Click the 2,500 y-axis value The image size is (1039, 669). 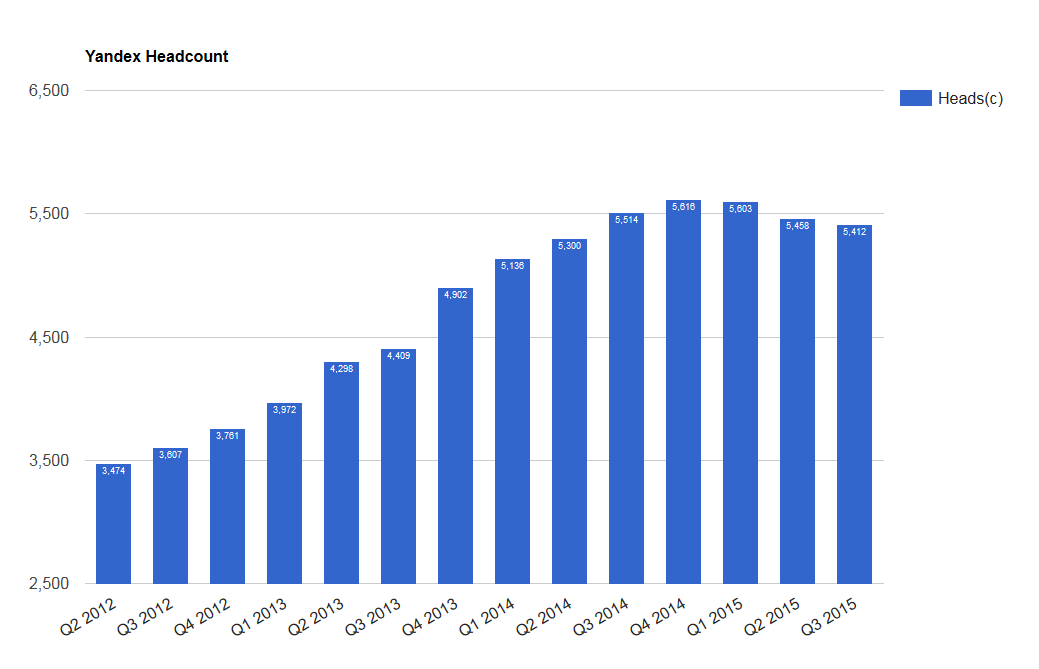[x=49, y=584]
